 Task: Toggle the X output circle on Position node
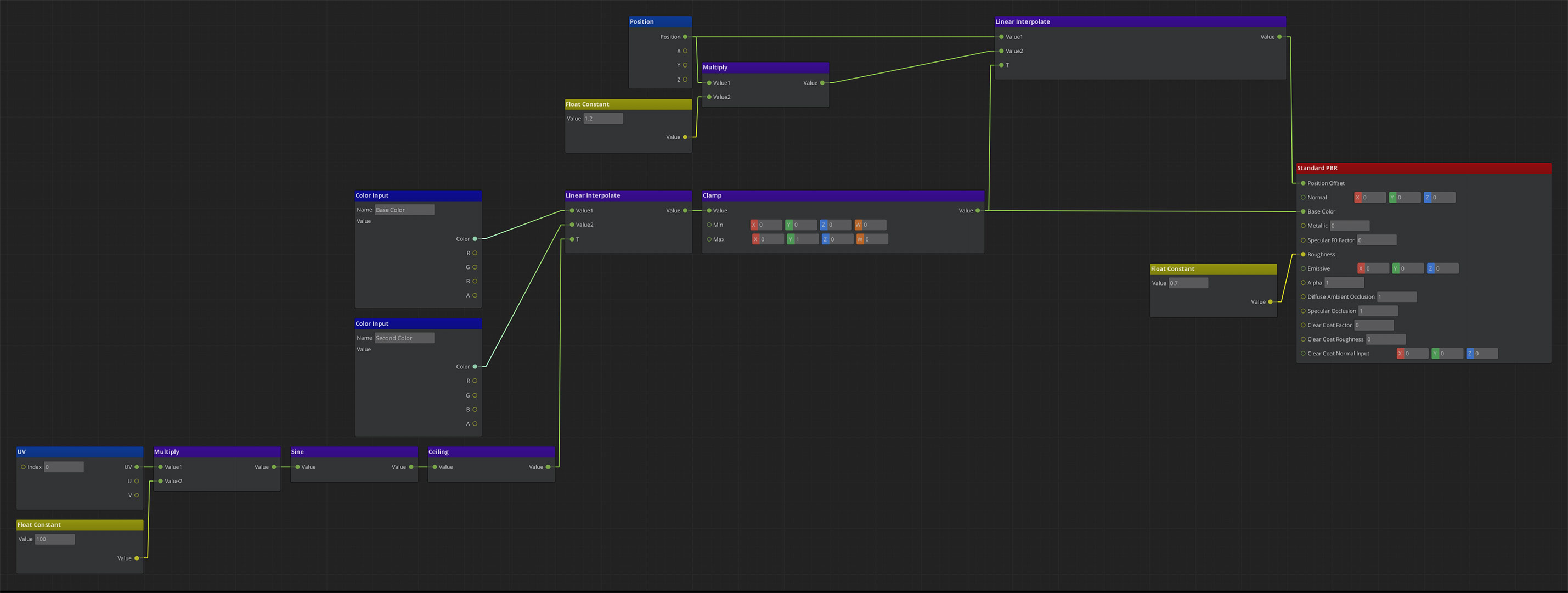(685, 51)
